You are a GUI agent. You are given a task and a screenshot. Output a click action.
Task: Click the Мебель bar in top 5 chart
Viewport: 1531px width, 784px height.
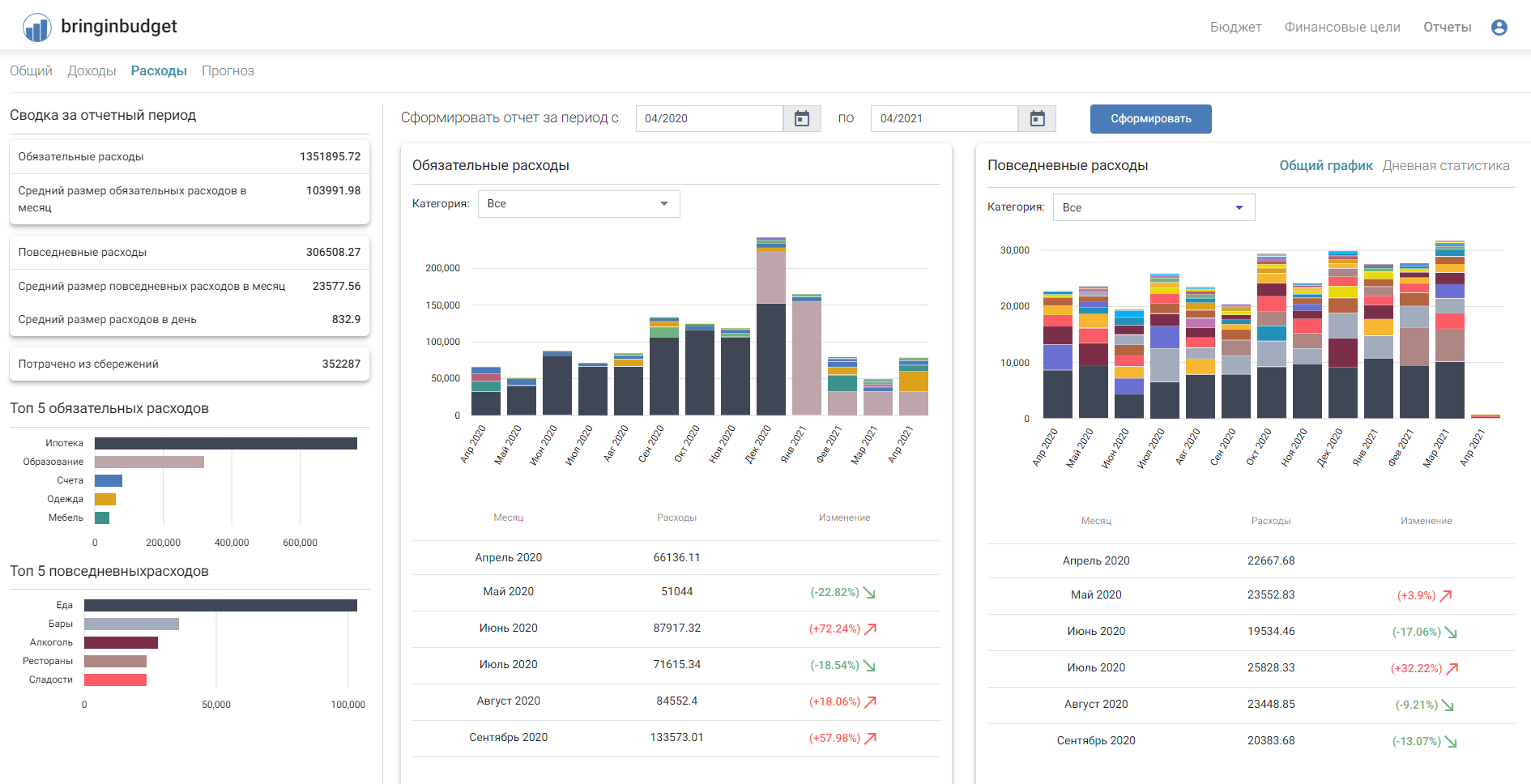(x=102, y=518)
